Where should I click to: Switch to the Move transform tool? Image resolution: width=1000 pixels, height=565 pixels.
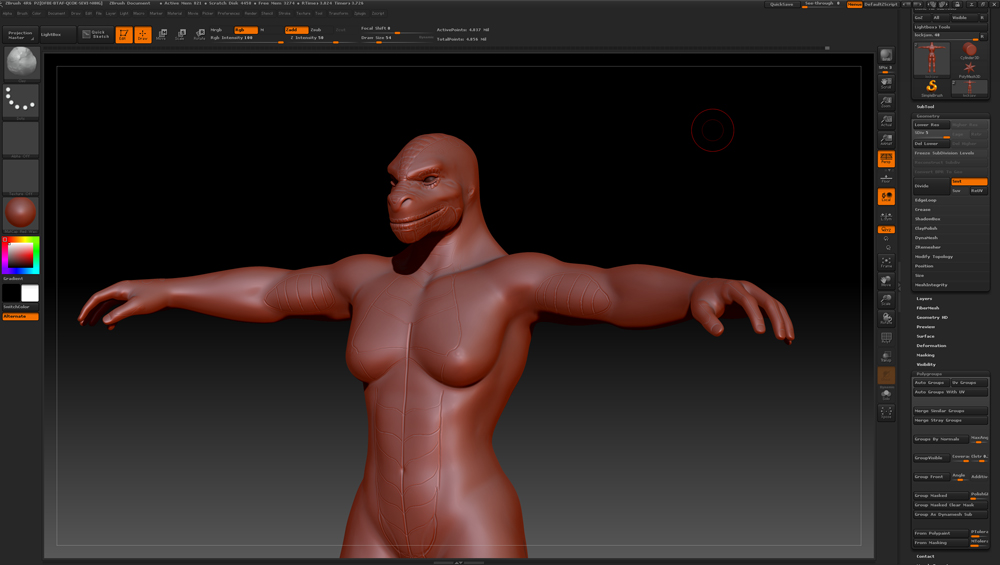tap(161, 35)
